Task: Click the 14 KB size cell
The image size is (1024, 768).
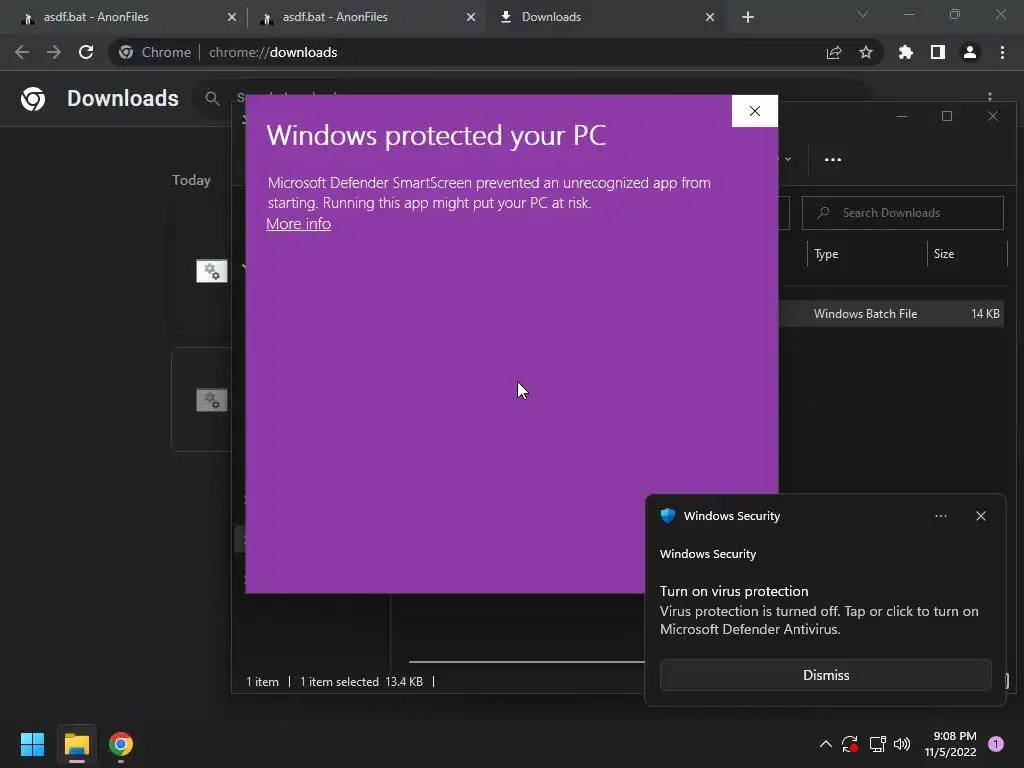Action: coord(985,313)
